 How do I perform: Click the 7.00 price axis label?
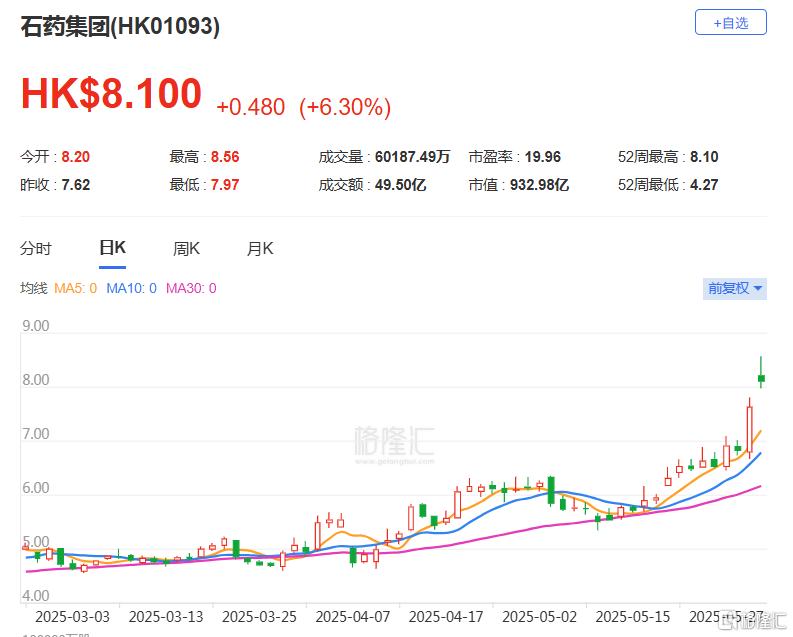(x=36, y=434)
